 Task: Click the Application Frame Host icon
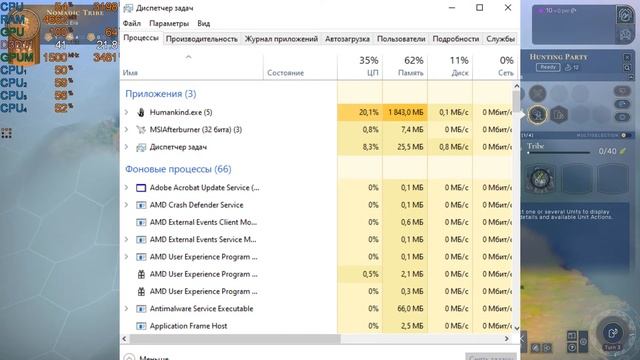(141, 326)
